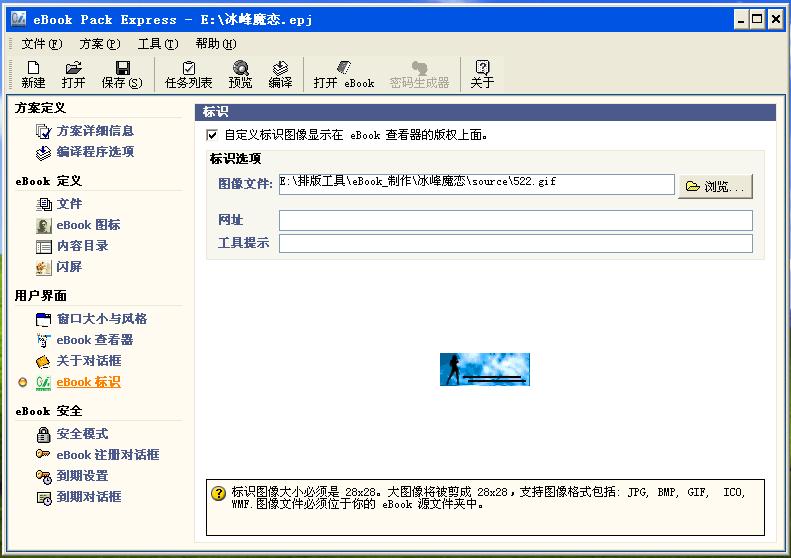The height and width of the screenshot is (558, 791).
Task: Select the 窗口大小与风格 window icon
Action: (x=44, y=319)
